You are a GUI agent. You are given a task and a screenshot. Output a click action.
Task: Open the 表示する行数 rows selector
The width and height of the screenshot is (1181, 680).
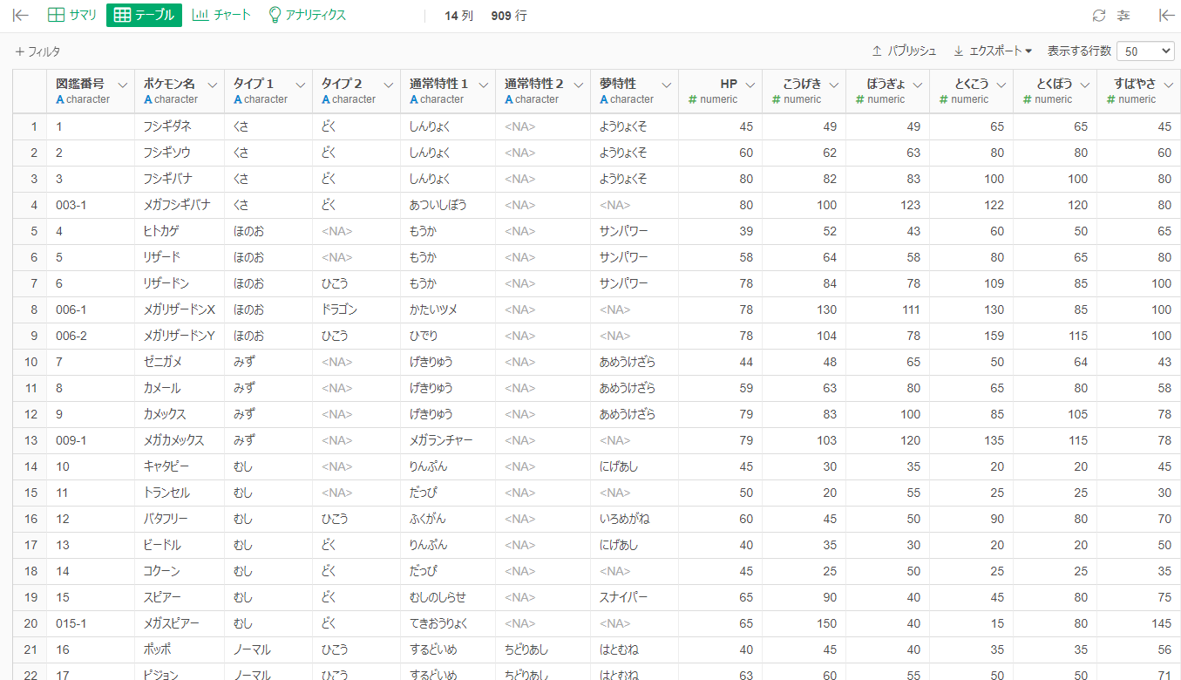point(1145,51)
